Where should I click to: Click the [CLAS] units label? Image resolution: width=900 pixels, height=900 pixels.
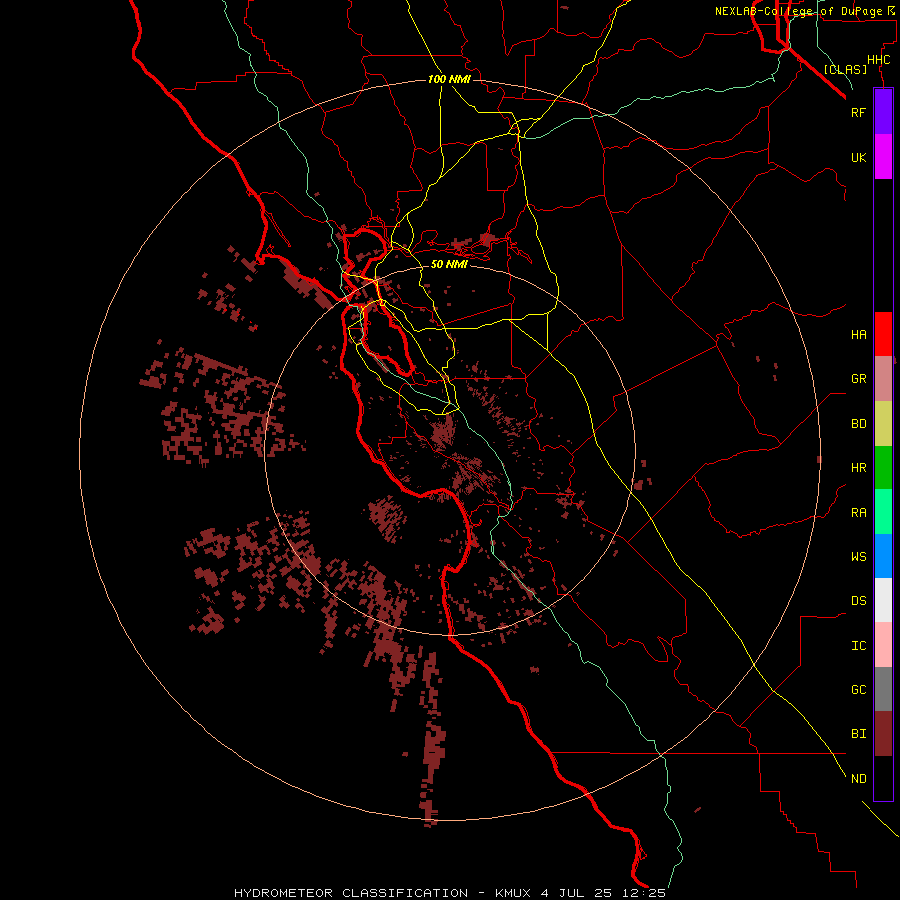[x=845, y=69]
